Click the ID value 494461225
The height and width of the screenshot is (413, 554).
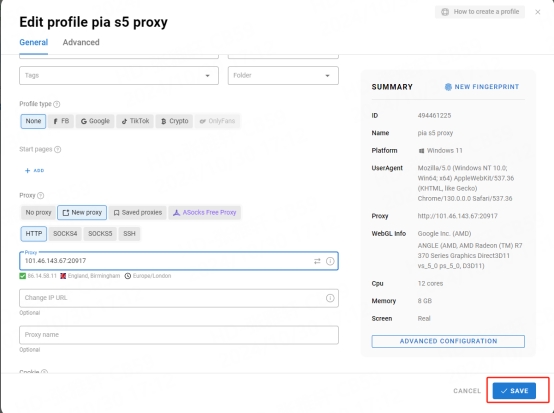click(434, 116)
